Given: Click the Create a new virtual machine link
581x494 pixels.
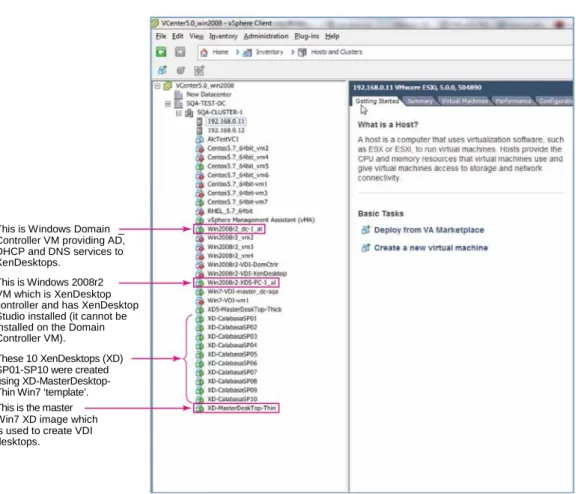Looking at the screenshot, I should coord(431,248).
